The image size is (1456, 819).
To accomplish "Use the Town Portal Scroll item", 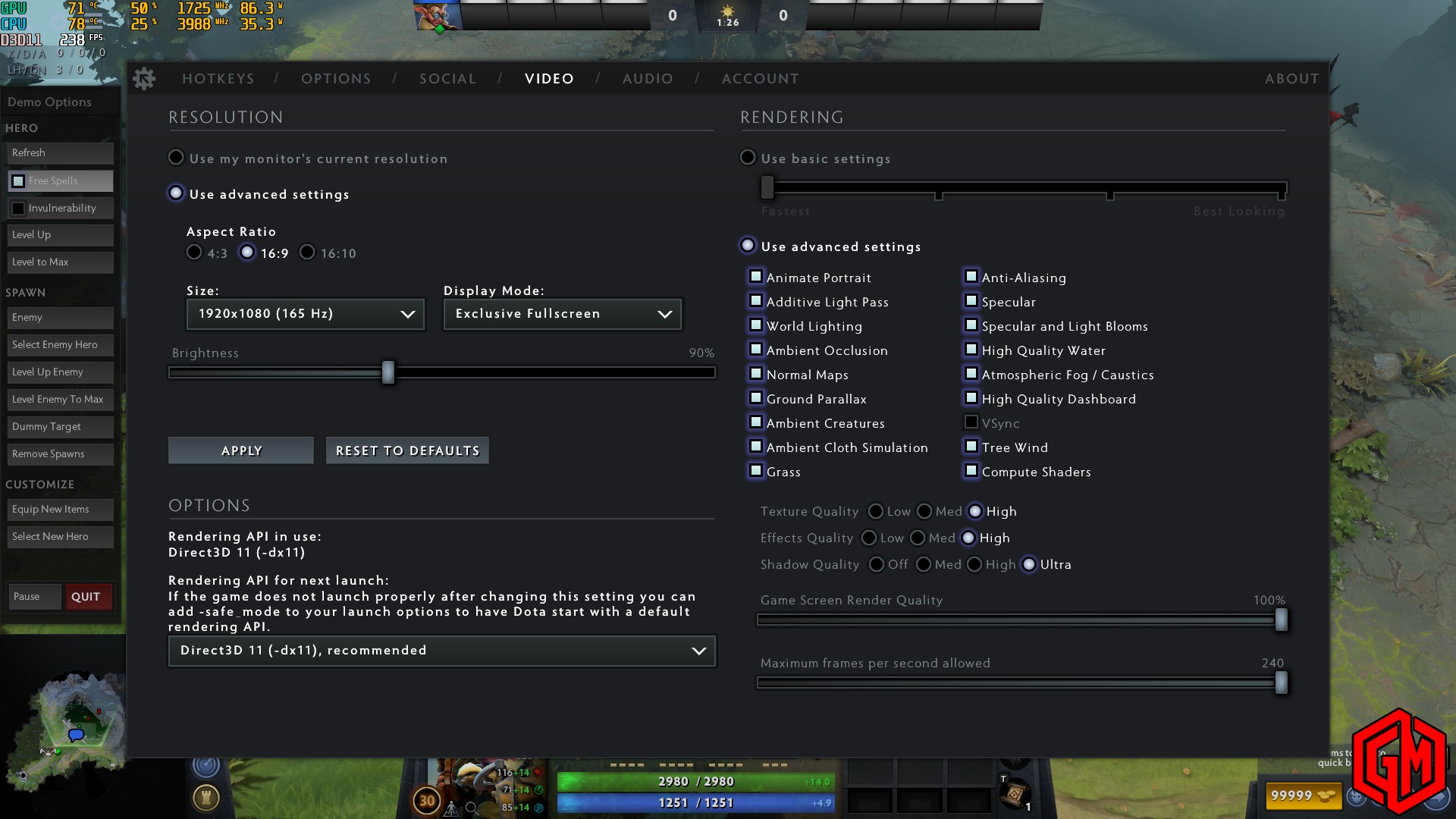I will 1015,795.
